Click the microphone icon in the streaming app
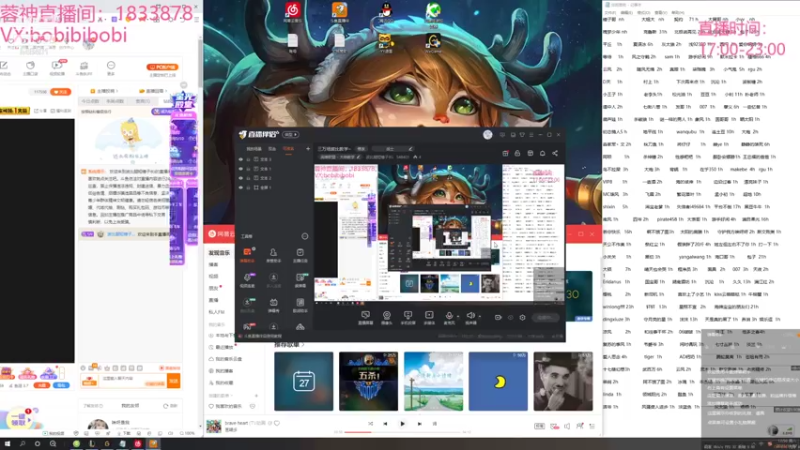This screenshot has width=800, height=450. [x=449, y=316]
